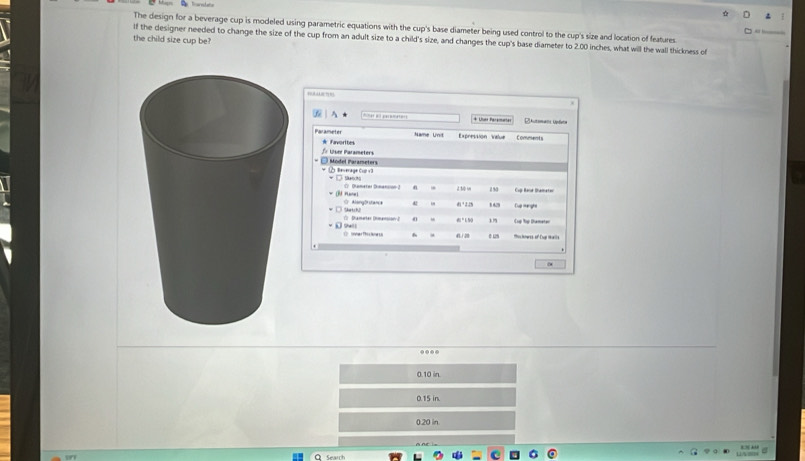Open the battery status tray icon
Viewport: 805px width, 461px height.
point(726,451)
